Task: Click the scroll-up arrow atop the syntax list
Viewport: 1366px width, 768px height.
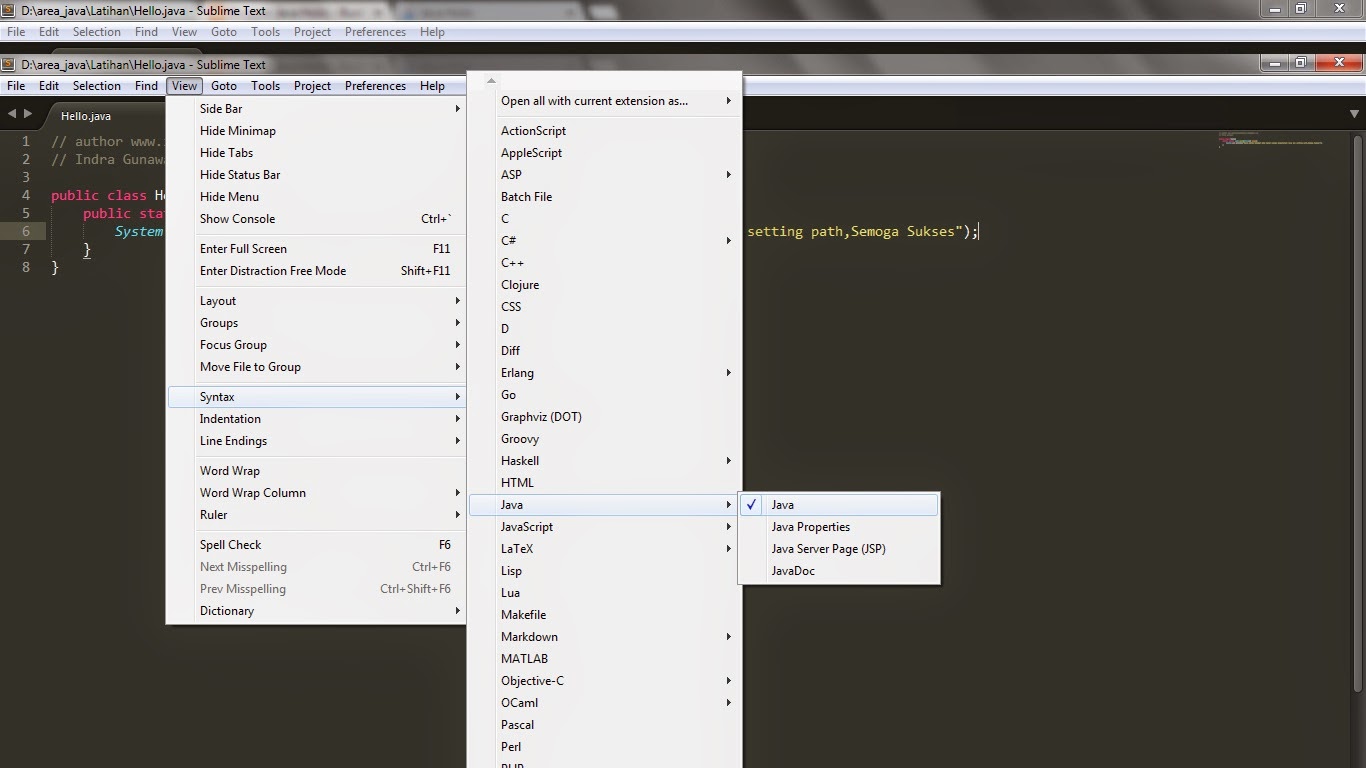Action: point(489,80)
